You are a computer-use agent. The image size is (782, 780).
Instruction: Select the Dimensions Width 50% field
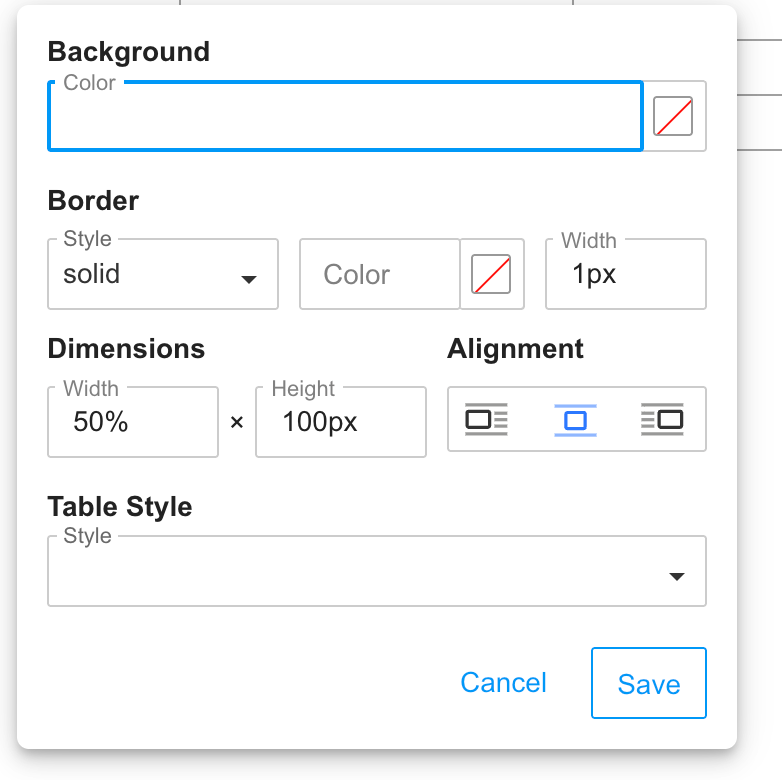(132, 422)
